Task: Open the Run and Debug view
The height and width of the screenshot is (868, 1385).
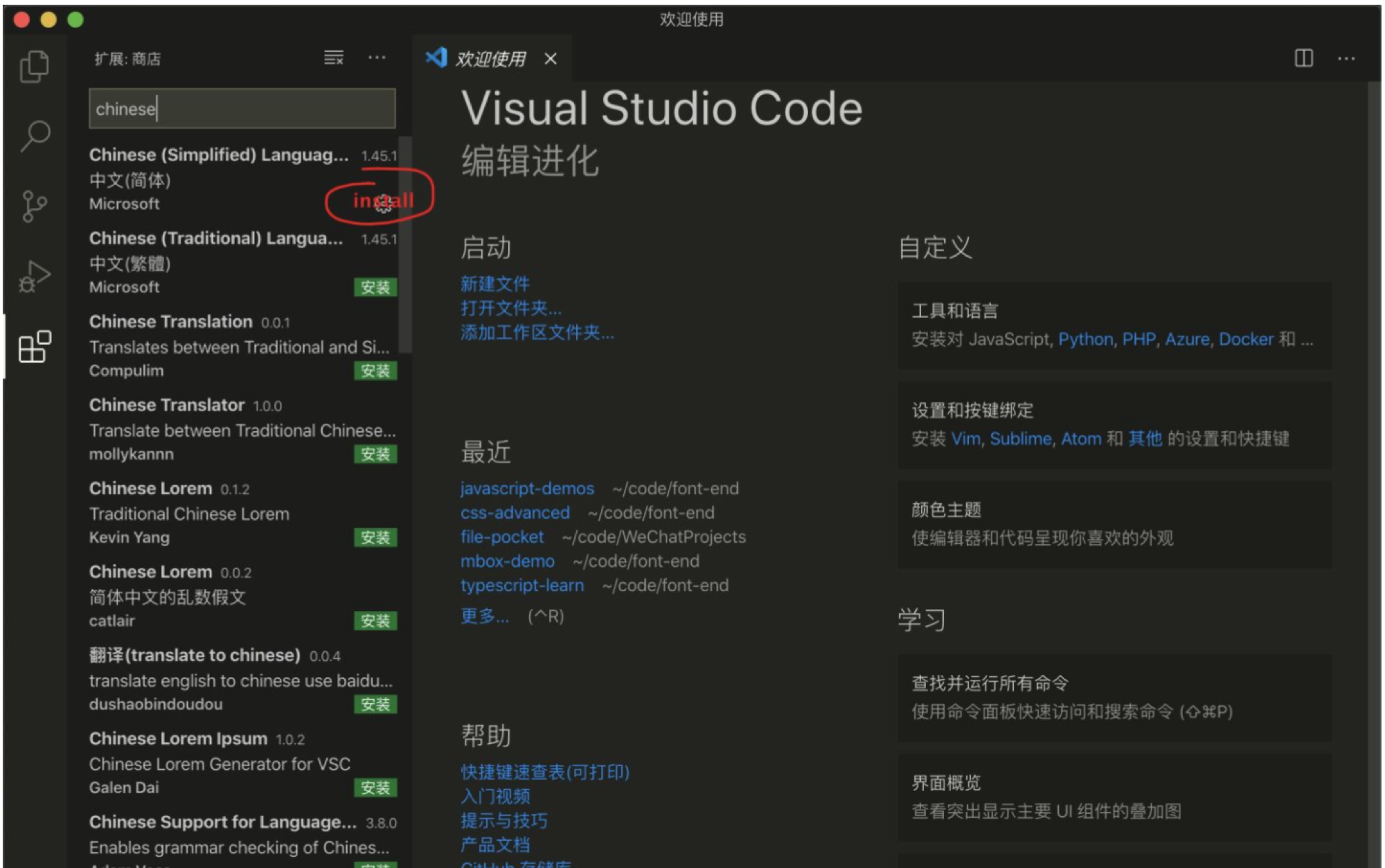Action: (x=34, y=276)
